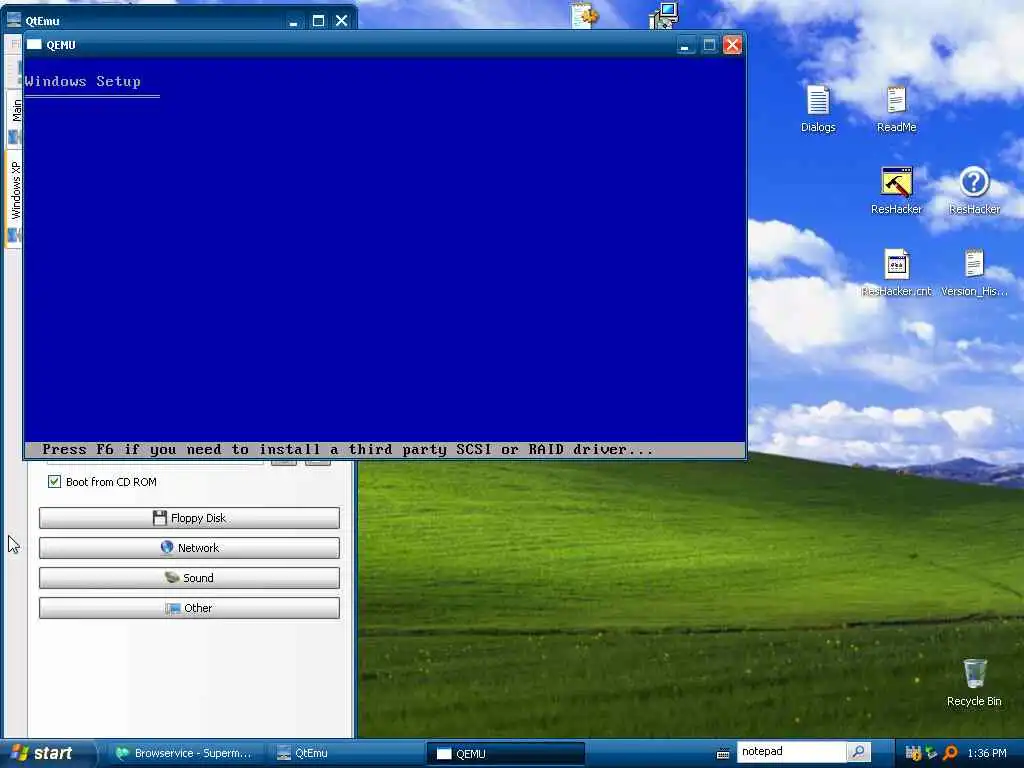This screenshot has height=768, width=1024.
Task: Click the security shield tray icon
Action: 913,753
